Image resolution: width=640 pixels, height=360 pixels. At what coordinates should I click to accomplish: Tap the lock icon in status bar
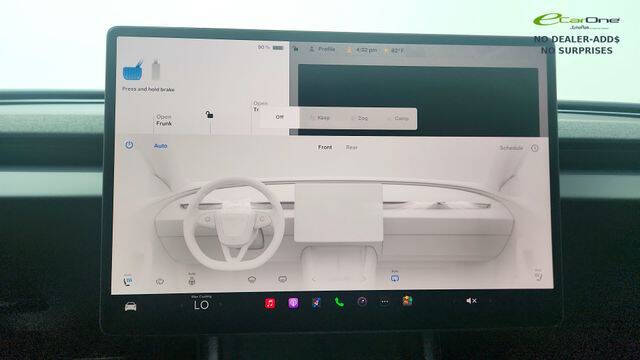click(296, 49)
